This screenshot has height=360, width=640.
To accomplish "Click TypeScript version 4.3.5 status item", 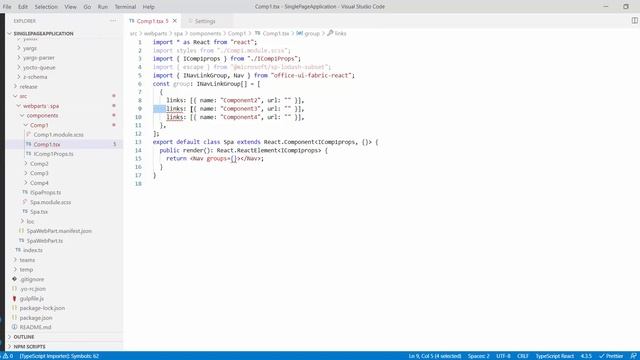I will point(586,356).
